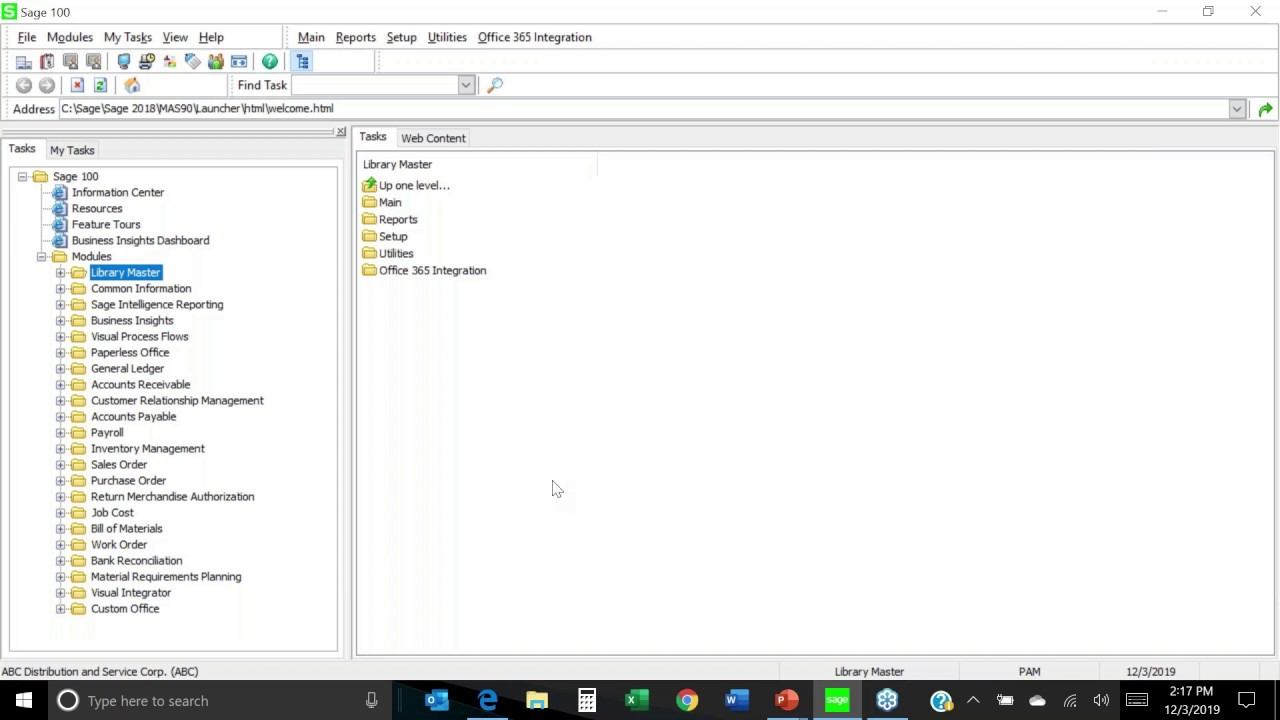Screen dimensions: 1280x720
Task: Select Information Center in the tree
Action: pyautogui.click(x=117, y=192)
